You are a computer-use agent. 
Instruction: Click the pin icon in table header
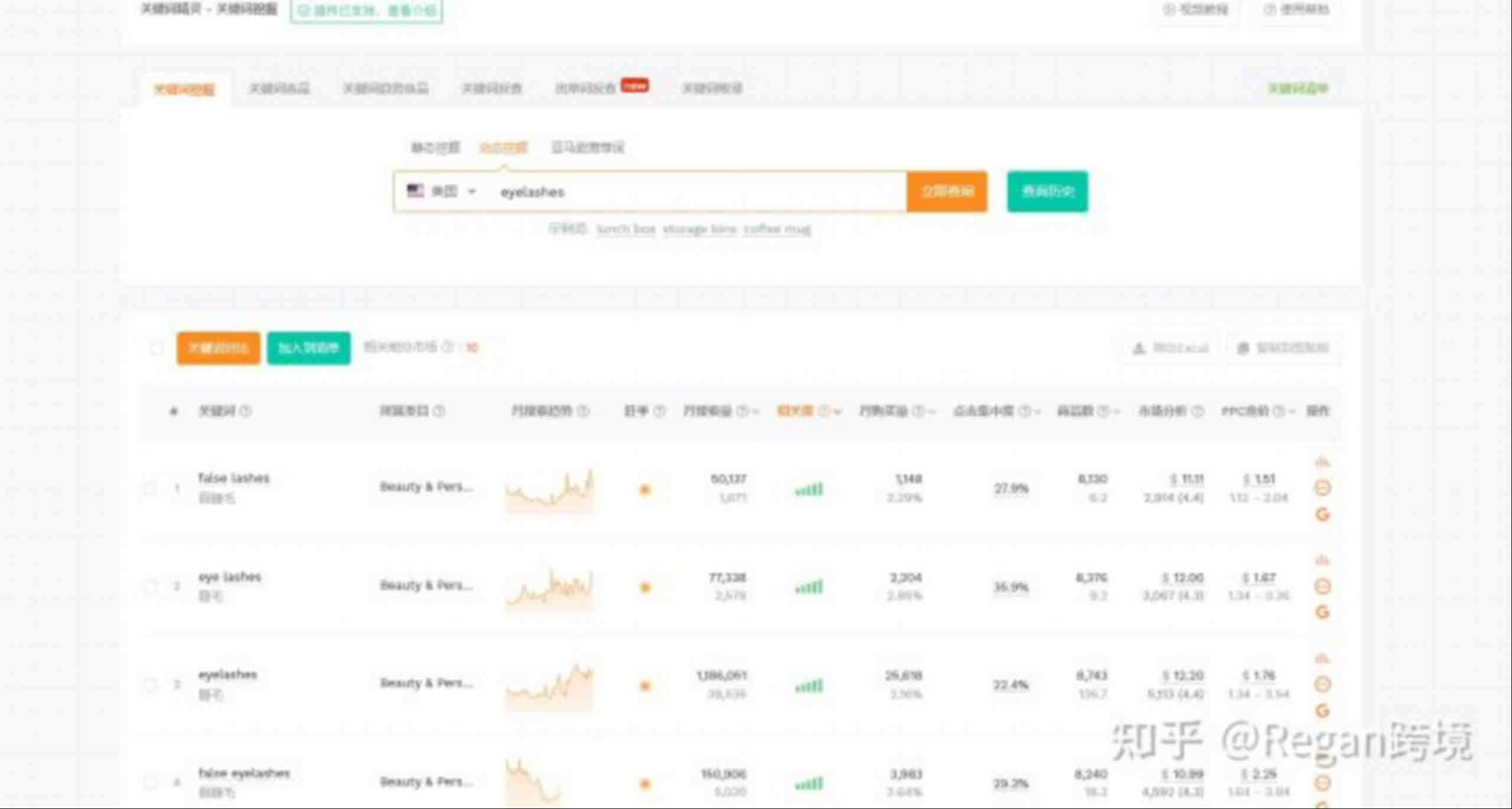pyautogui.click(x=173, y=411)
